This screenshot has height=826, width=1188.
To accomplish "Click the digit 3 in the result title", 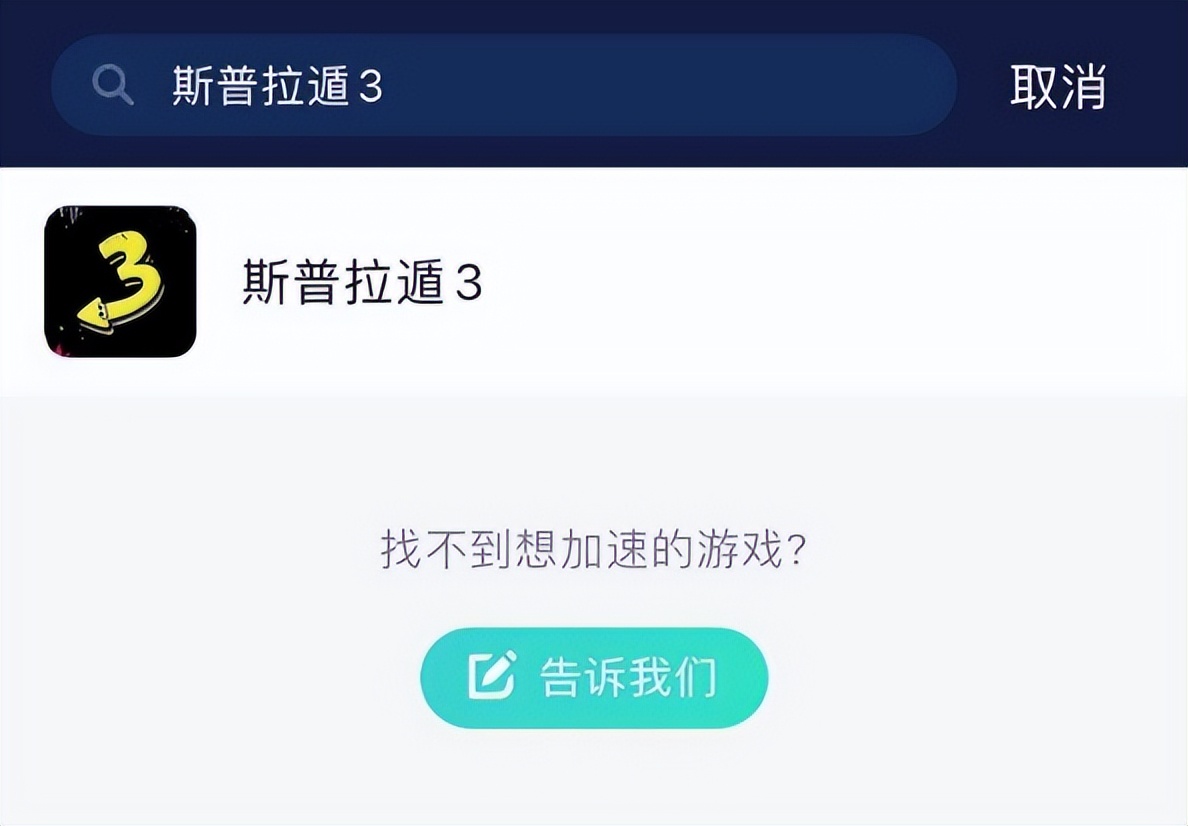I will 468,283.
